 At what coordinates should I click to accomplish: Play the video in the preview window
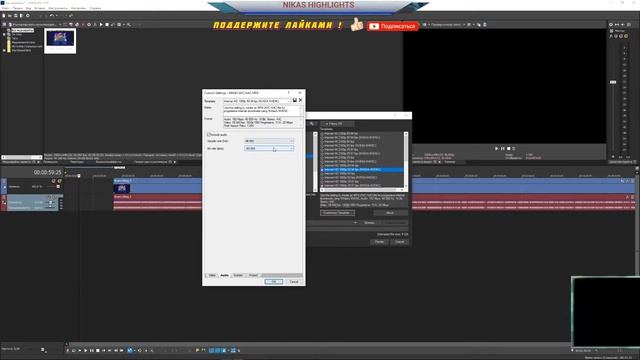pos(496,149)
